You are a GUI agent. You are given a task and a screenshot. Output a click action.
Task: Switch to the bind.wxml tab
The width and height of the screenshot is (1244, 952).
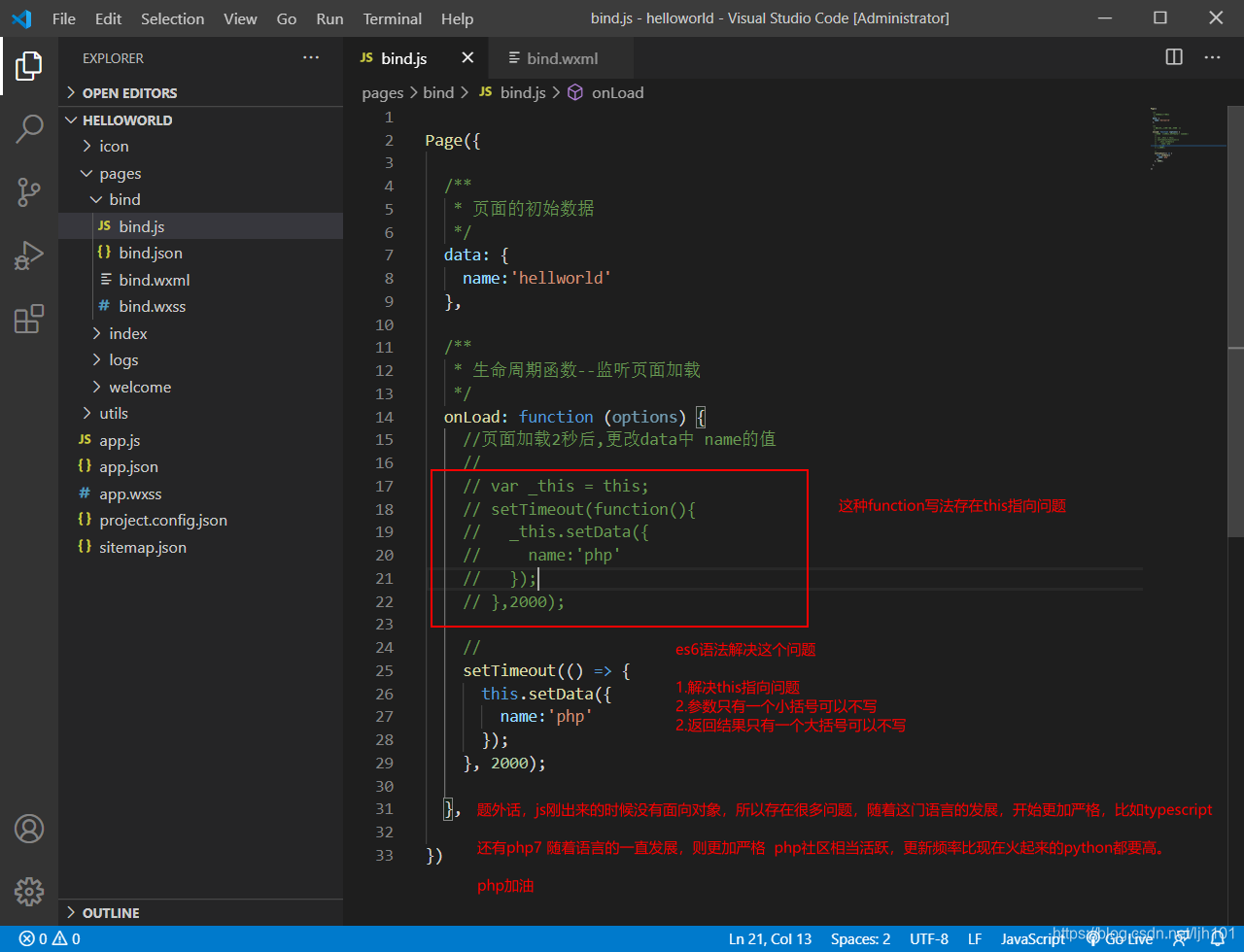561,58
